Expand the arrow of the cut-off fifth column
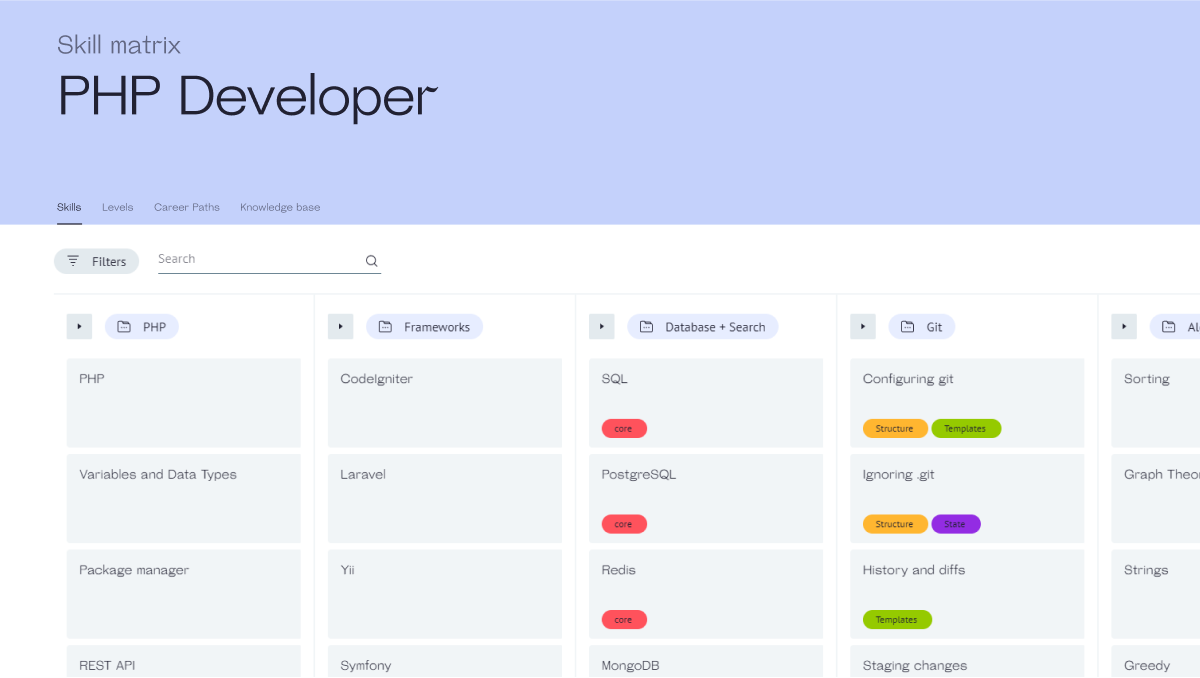This screenshot has width=1200, height=678. (1123, 327)
